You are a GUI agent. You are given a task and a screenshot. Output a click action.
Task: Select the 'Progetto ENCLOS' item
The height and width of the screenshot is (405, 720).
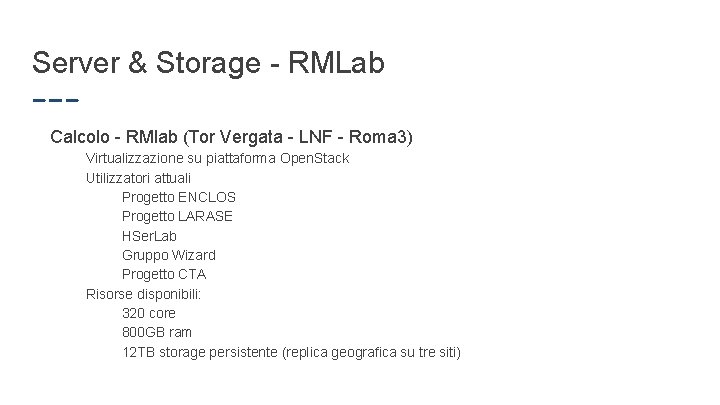coord(178,197)
